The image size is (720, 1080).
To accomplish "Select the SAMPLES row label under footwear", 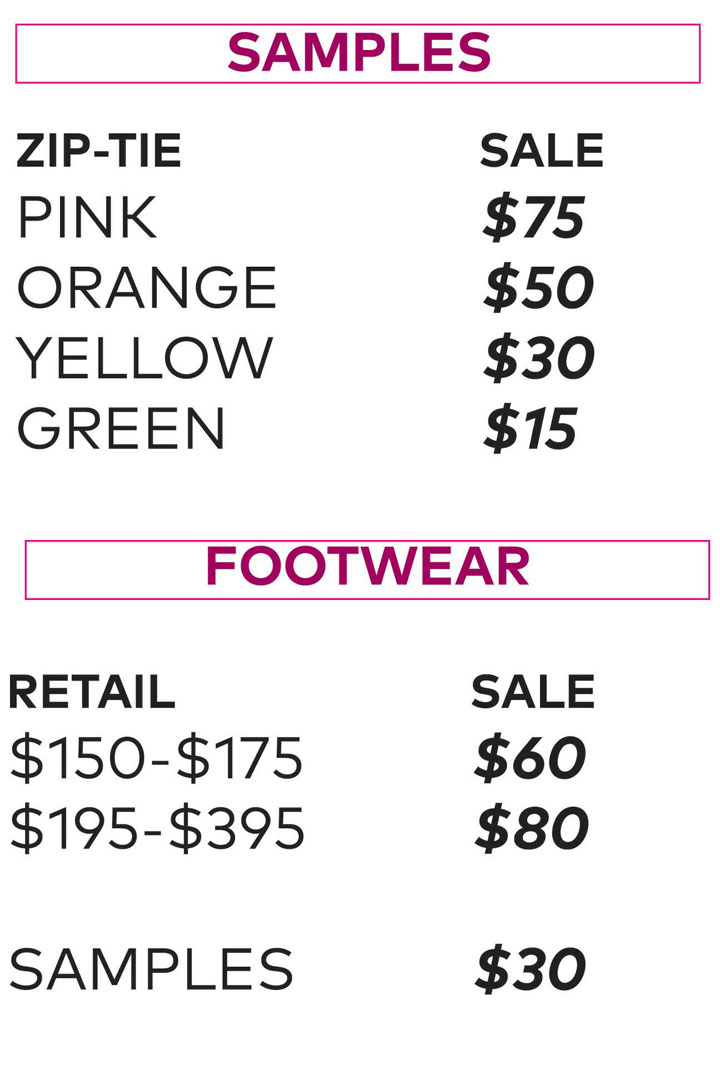I will coord(151,969).
